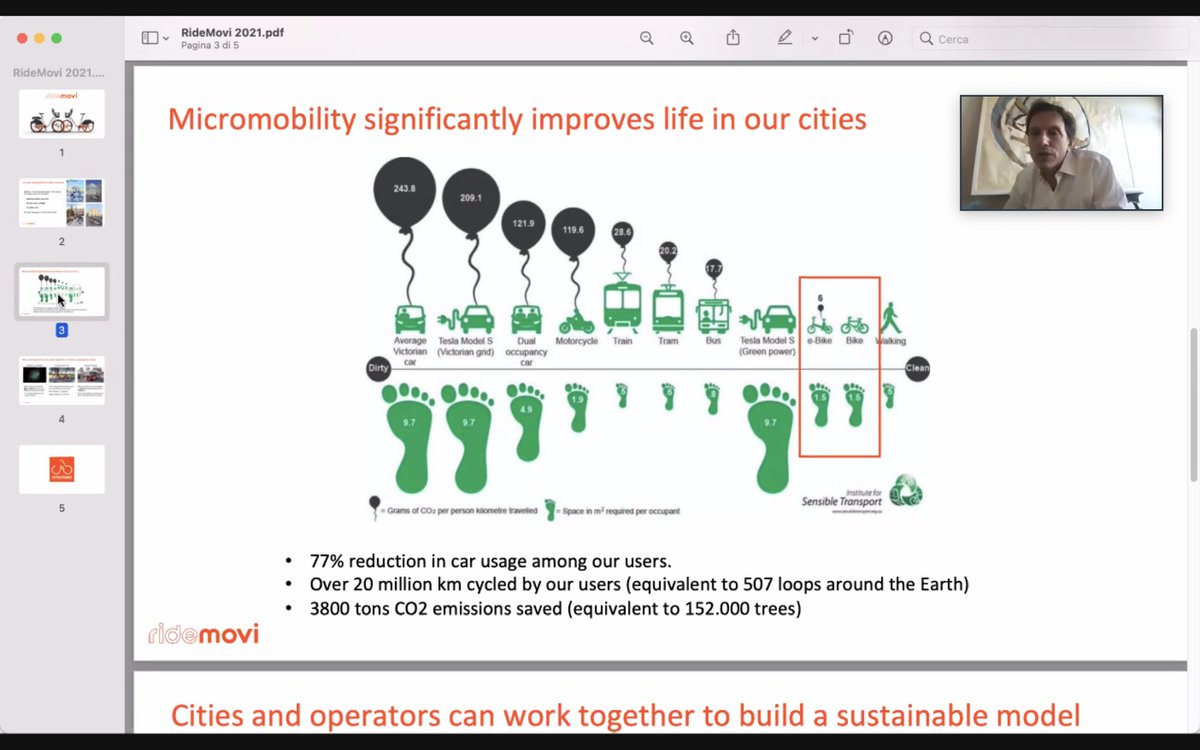1200x750 pixels.
Task: Select the highlight pen tool
Action: click(785, 38)
